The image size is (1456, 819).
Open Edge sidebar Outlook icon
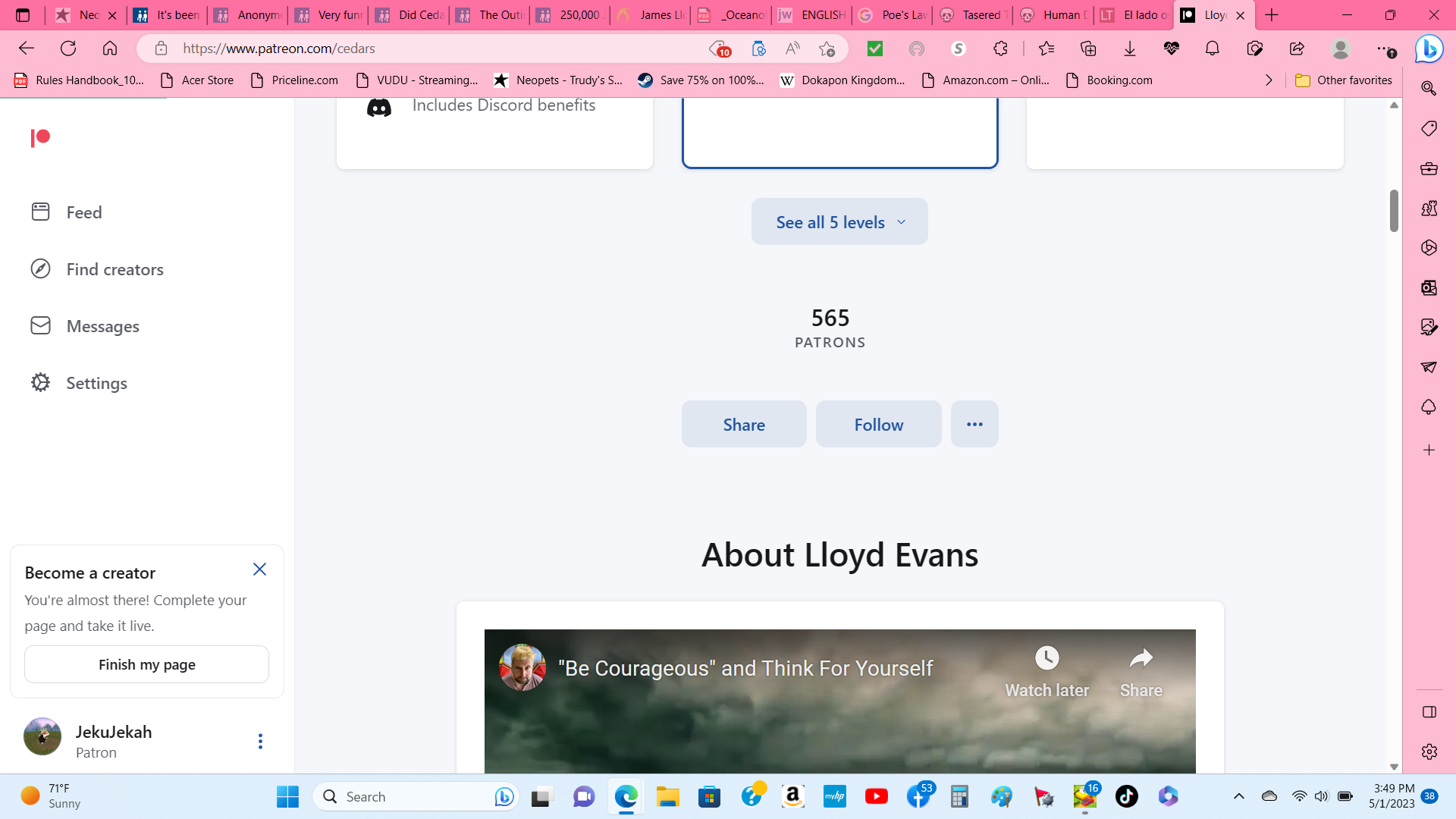1429,287
